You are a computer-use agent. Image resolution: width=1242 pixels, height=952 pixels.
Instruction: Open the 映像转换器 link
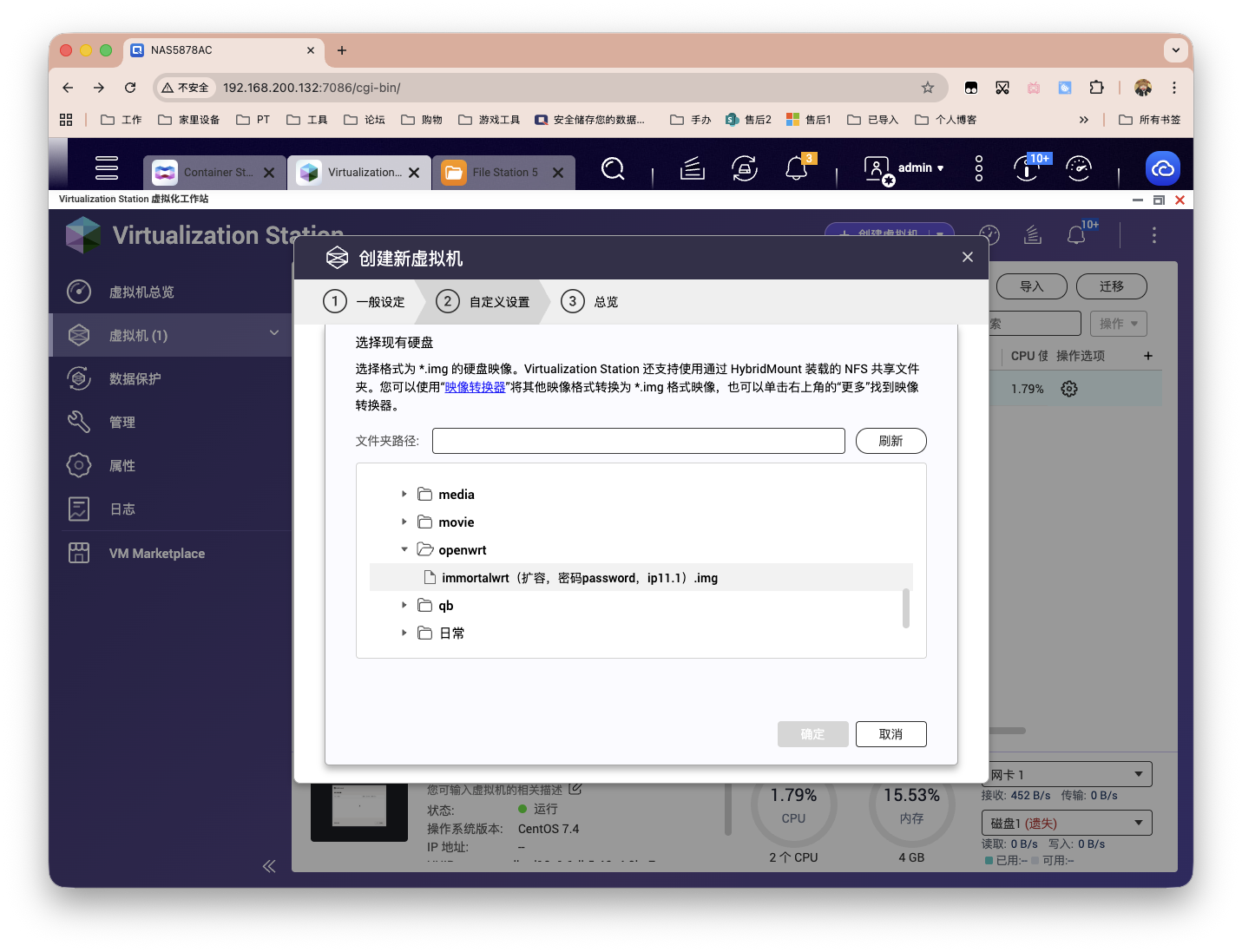pyautogui.click(x=476, y=386)
